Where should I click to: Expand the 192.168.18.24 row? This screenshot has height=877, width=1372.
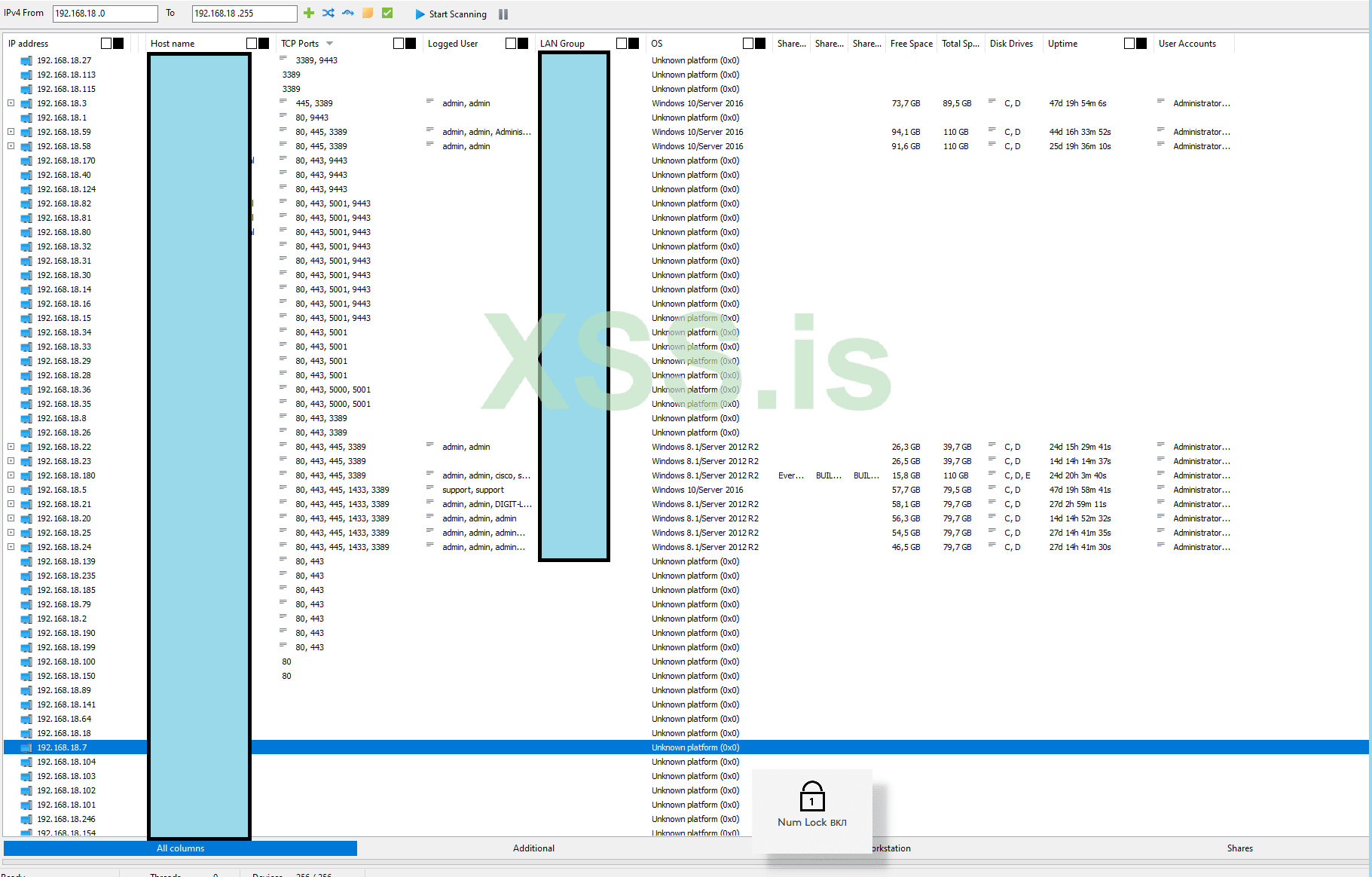click(11, 547)
